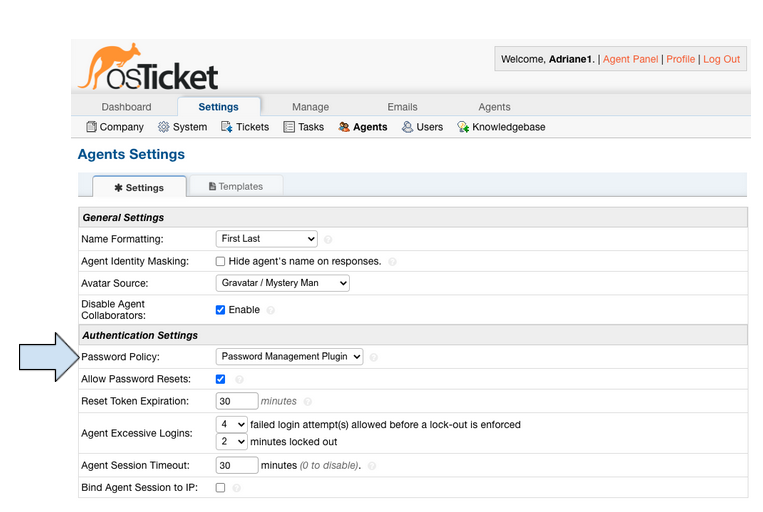Open the Knowledgebase settings icon
The image size is (763, 512).
[463, 127]
